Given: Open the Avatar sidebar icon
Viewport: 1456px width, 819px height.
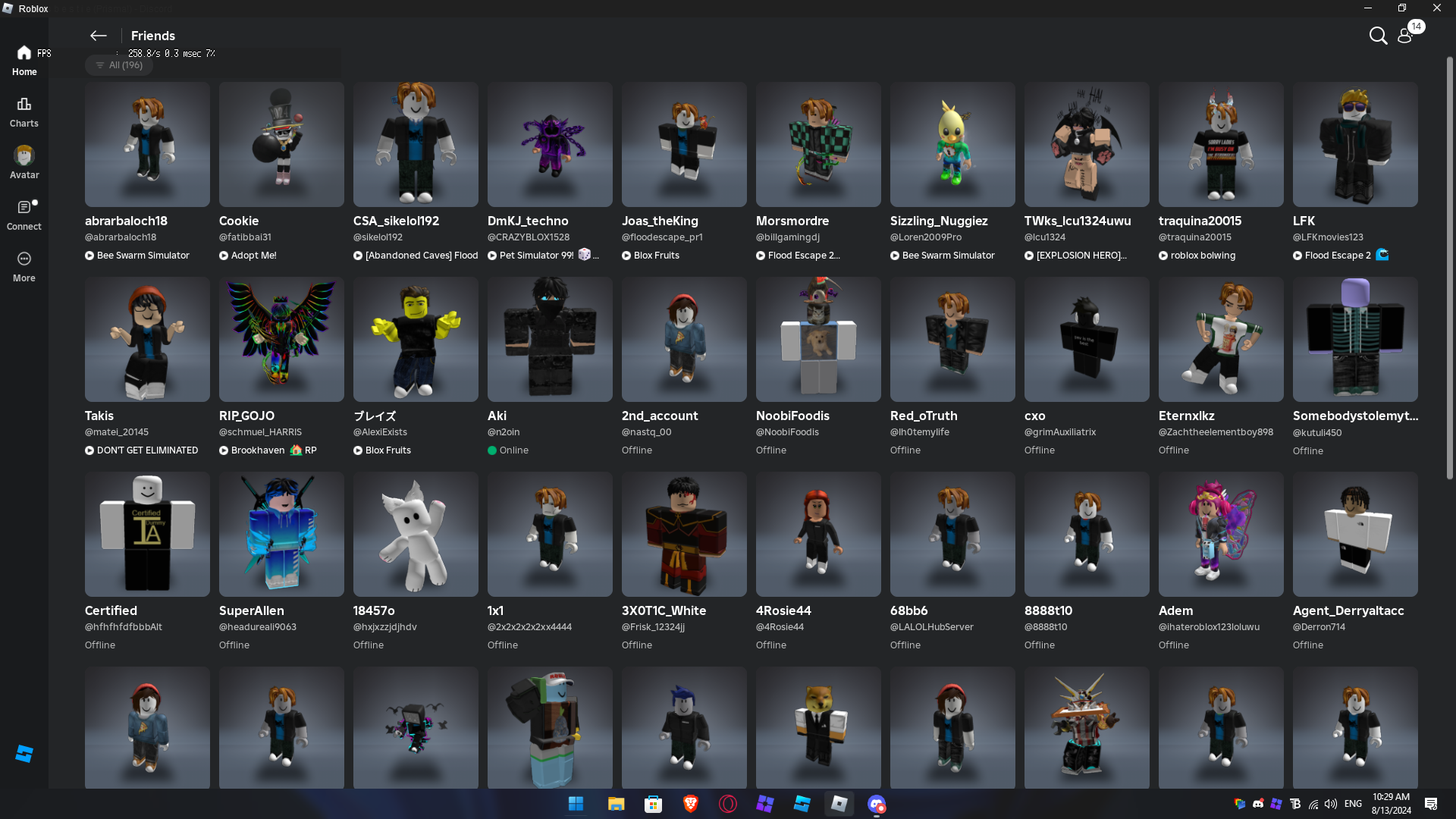Looking at the screenshot, I should (24, 163).
